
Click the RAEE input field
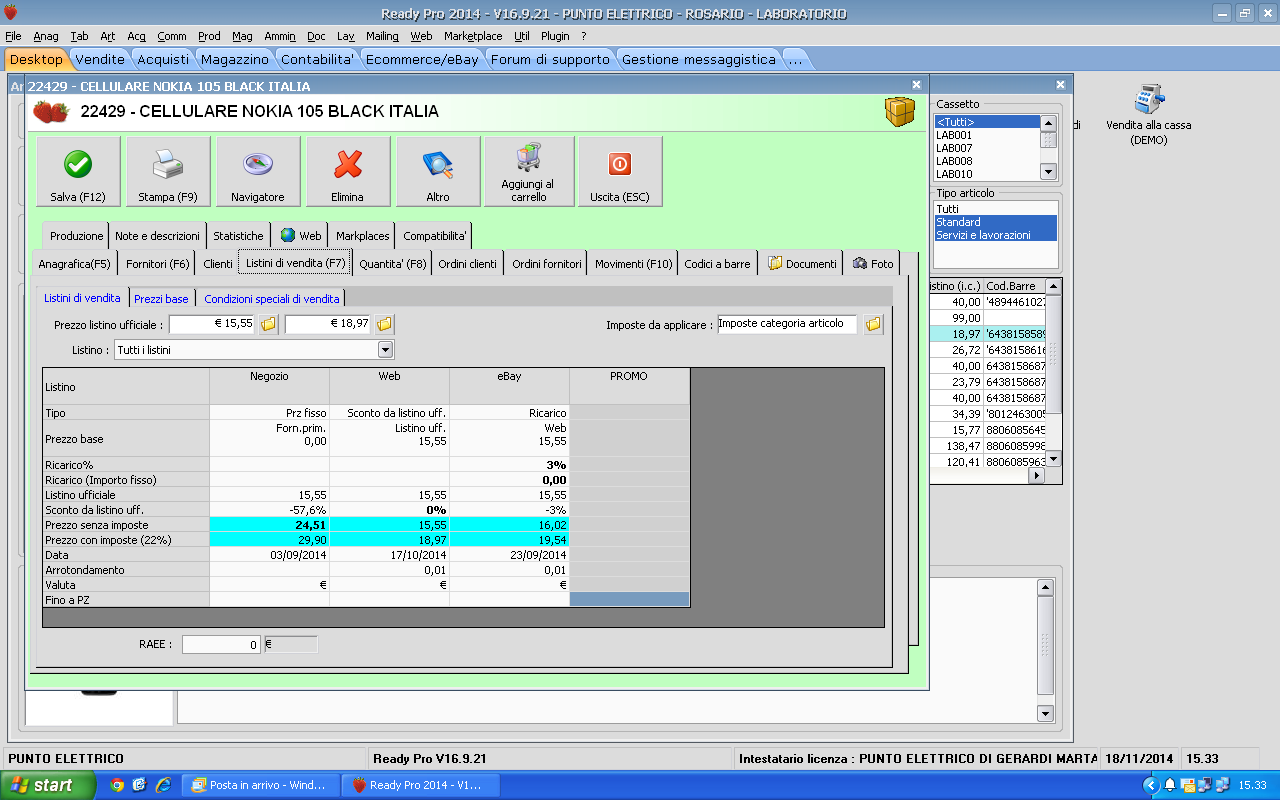point(221,645)
